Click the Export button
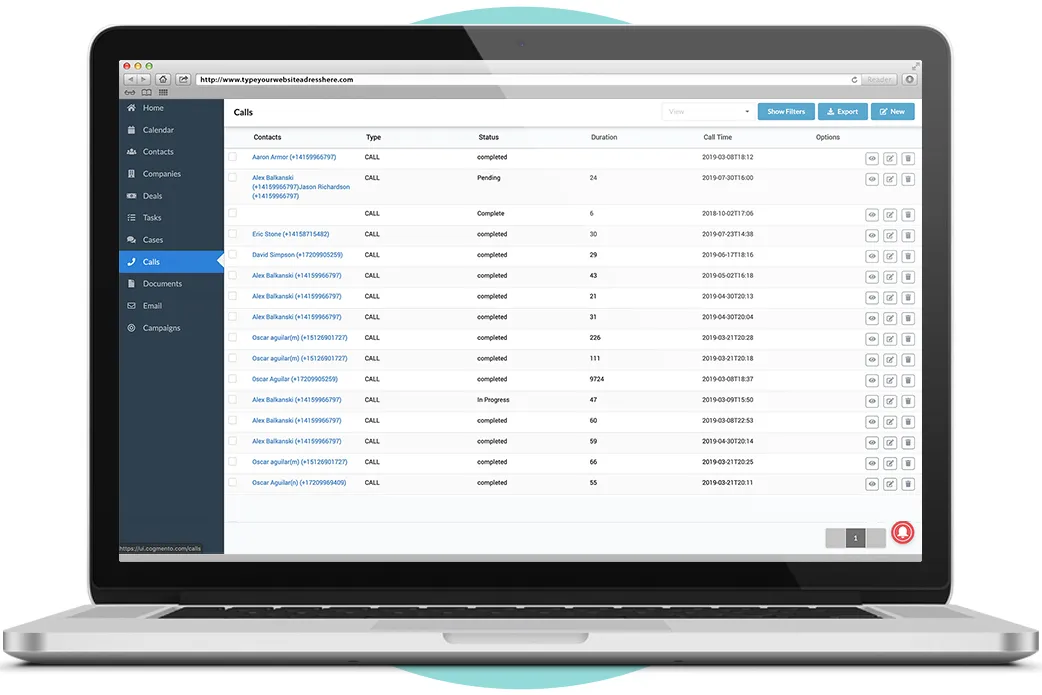1042x695 pixels. point(843,112)
